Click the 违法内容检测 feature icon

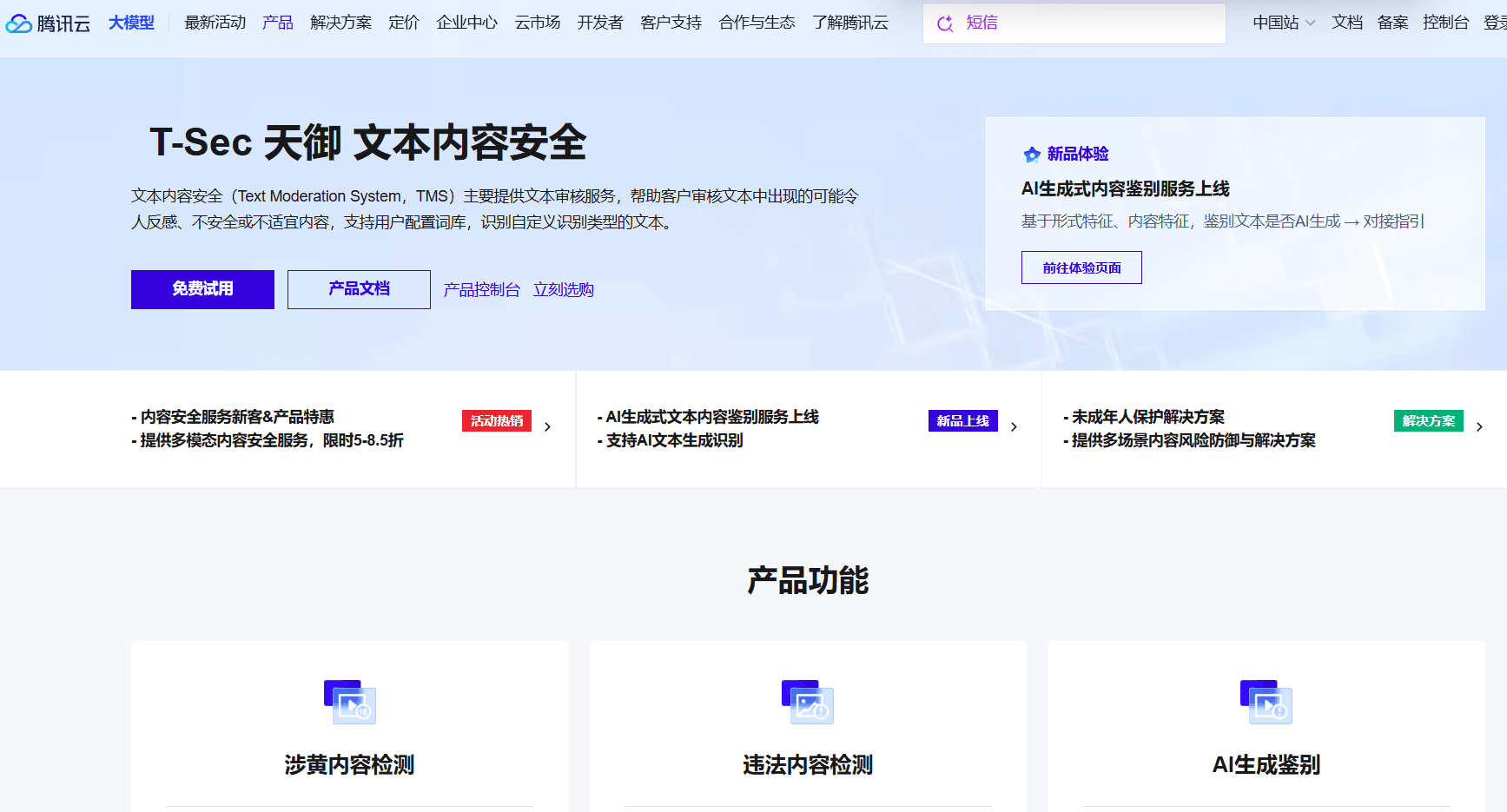point(808,702)
